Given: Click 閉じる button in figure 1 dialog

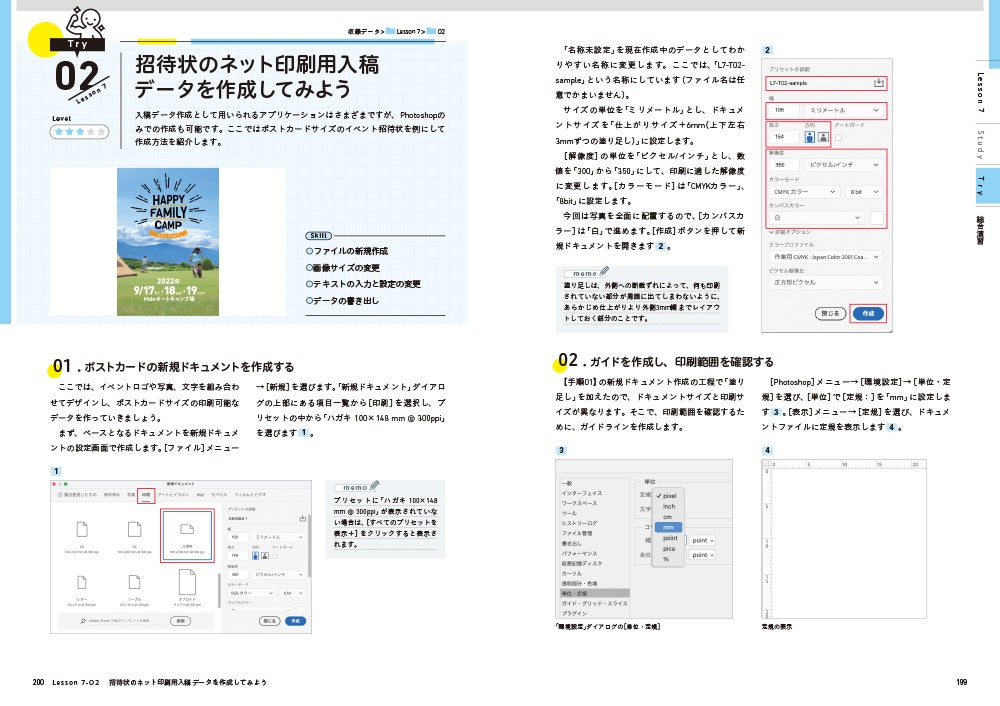Looking at the screenshot, I should click(x=270, y=621).
